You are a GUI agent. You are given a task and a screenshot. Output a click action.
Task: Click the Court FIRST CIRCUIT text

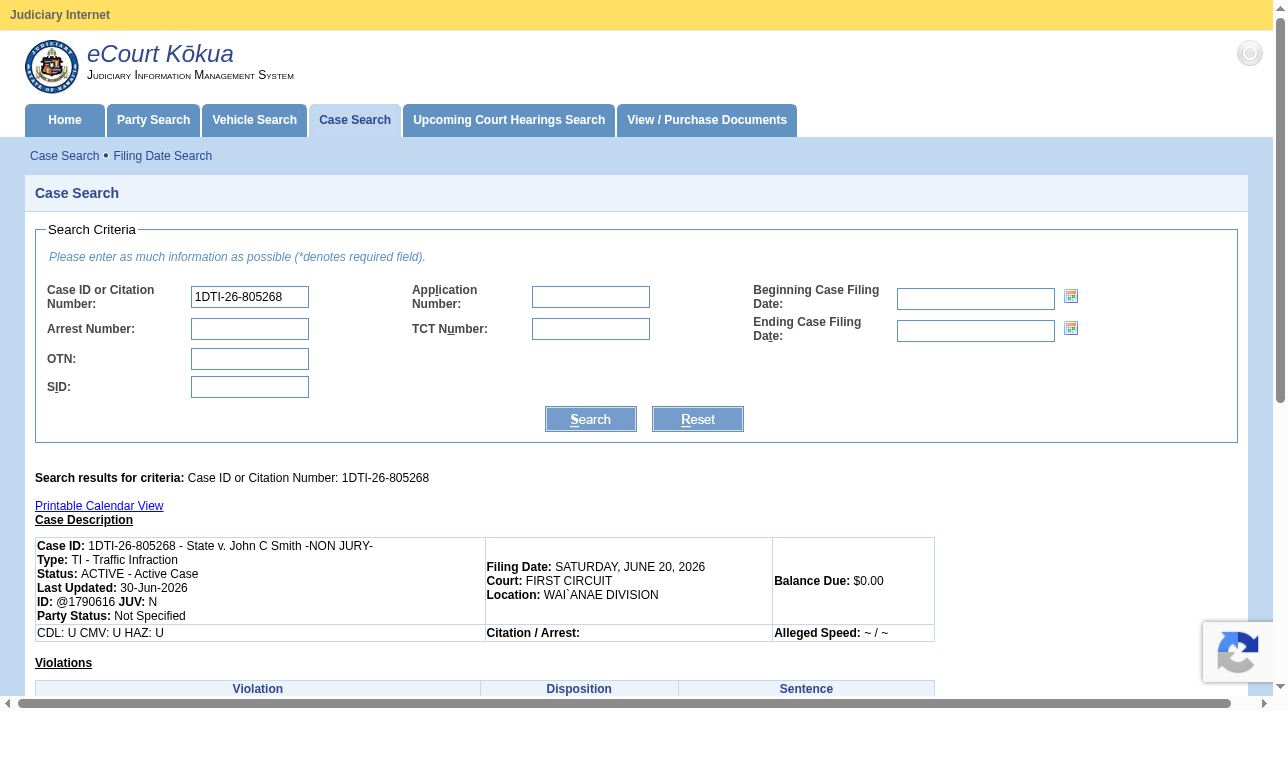(x=550, y=581)
